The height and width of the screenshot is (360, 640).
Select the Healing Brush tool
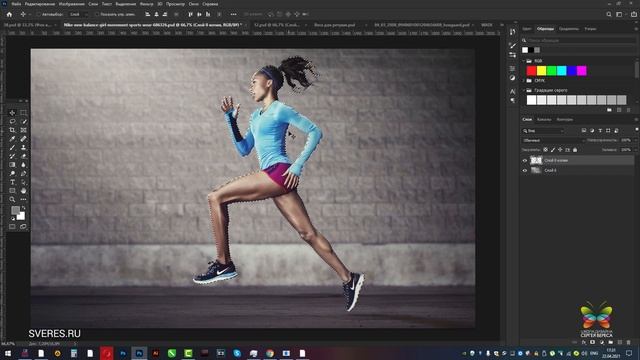pyautogui.click(x=23, y=139)
